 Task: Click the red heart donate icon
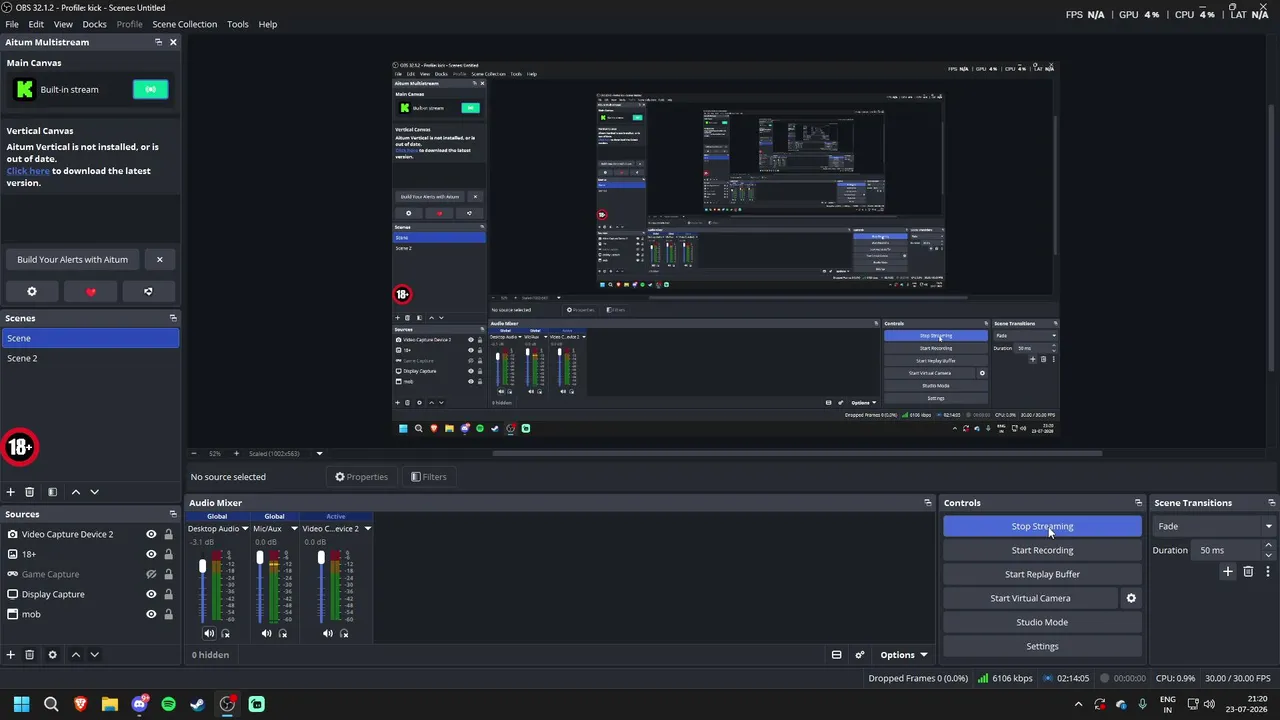pyautogui.click(x=90, y=291)
